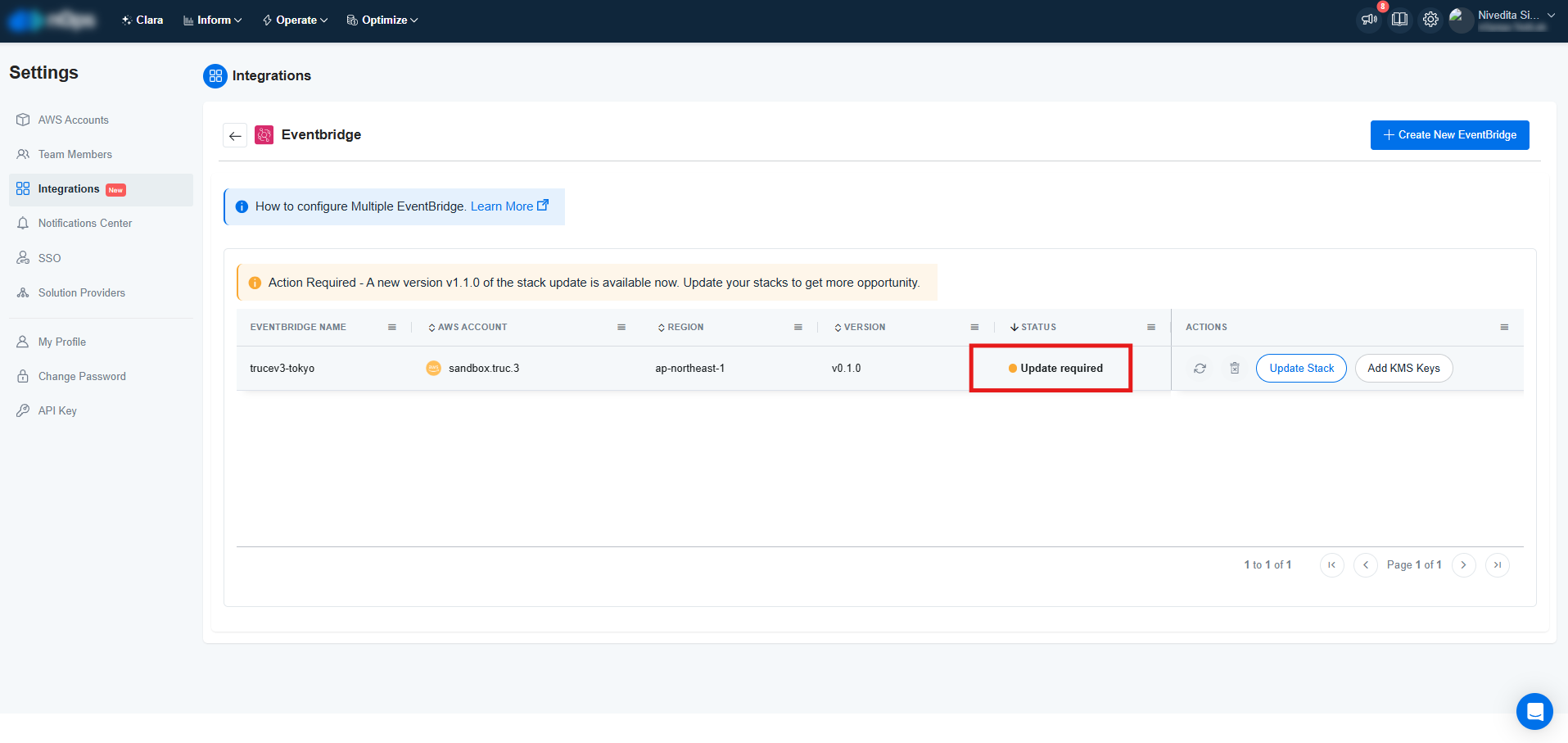Sort table by Status column
Screen dimensions: 1568x743
(x=1037, y=328)
